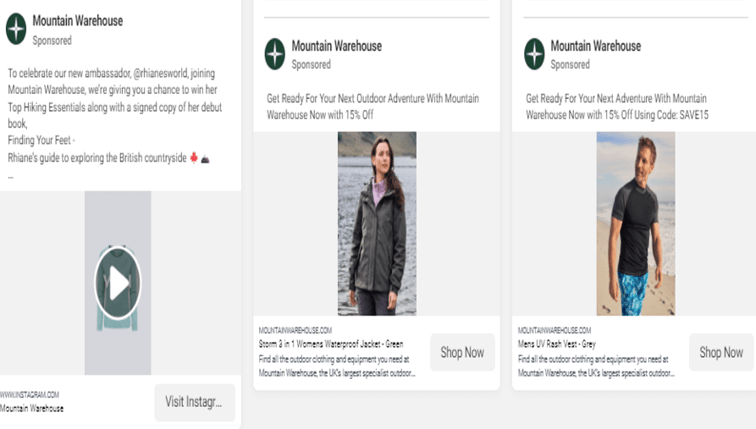Click the Visit Instagram button
Viewport: 756px width, 429px height.
[194, 402]
